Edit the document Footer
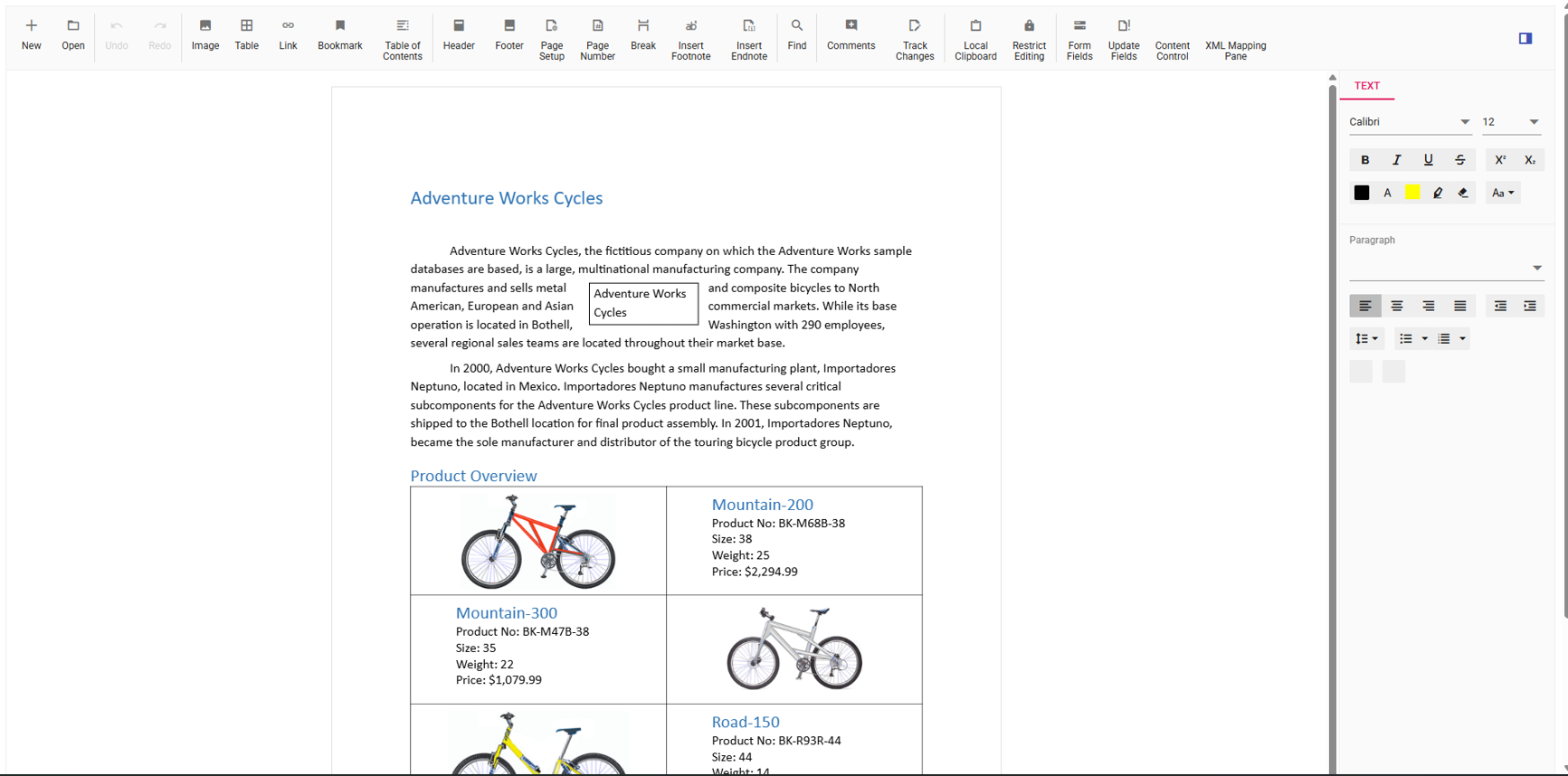Viewport: 1568px width, 776px height. pyautogui.click(x=509, y=35)
